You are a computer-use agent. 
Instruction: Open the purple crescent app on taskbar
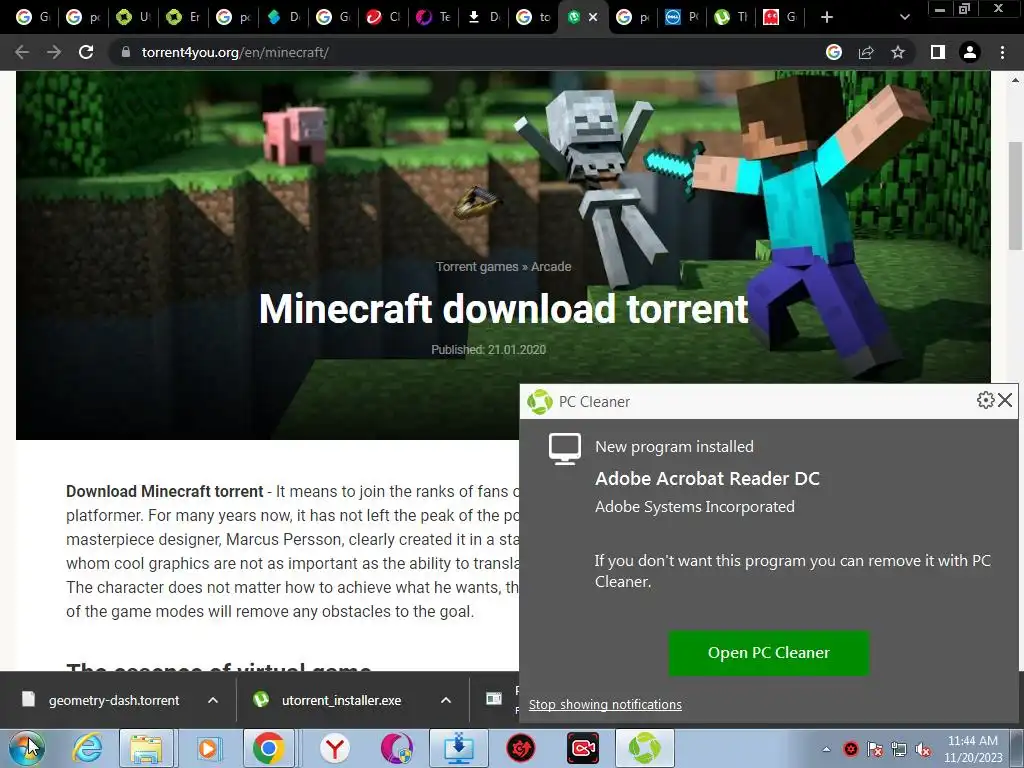pos(396,748)
